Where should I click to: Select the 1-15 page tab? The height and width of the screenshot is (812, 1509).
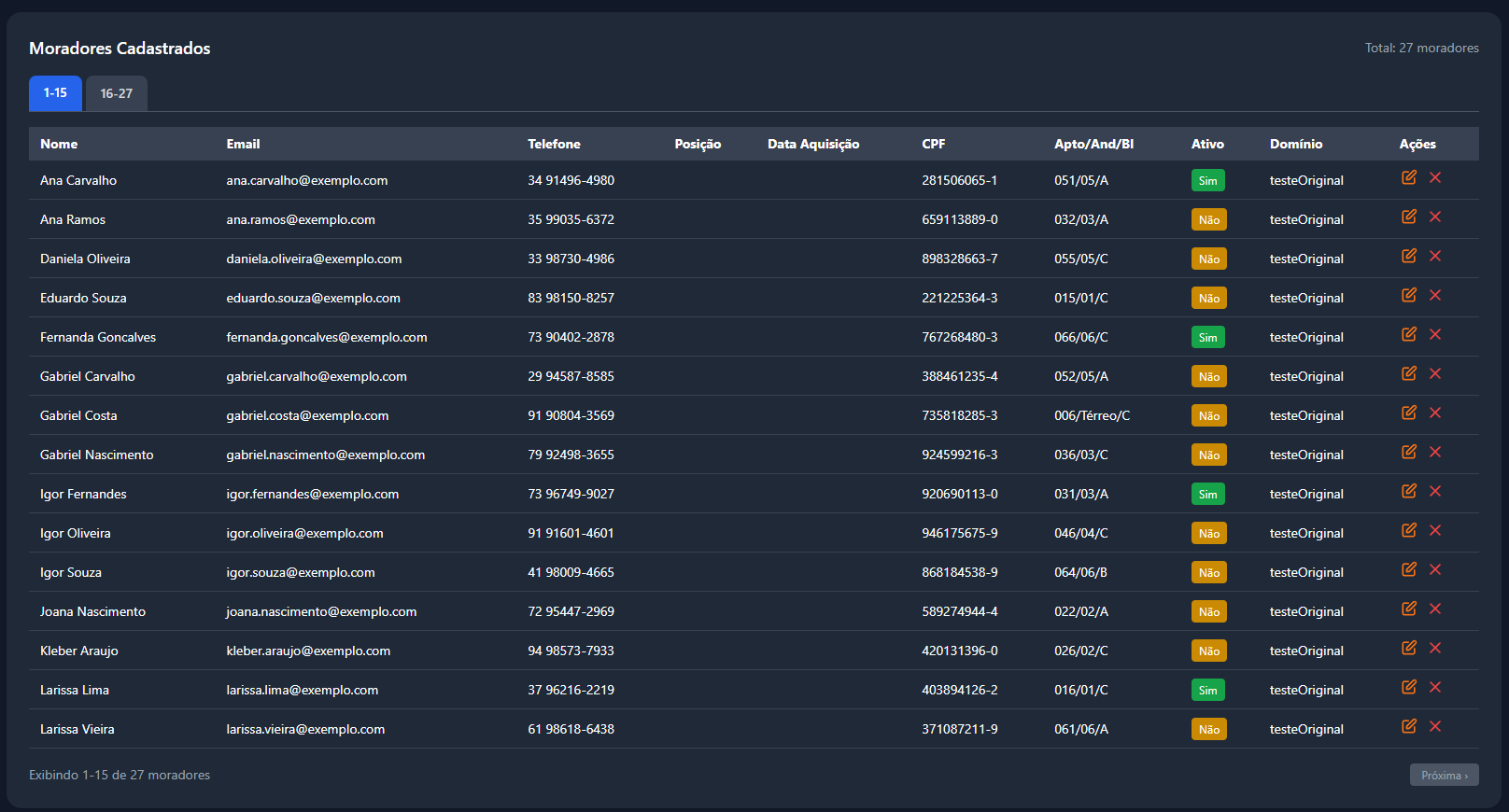[55, 93]
